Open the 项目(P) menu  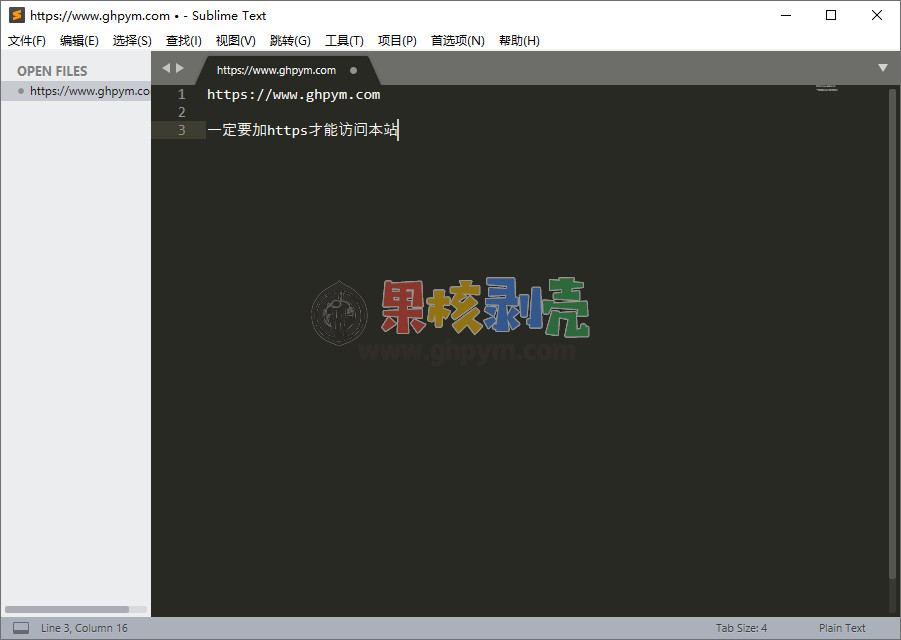[397, 41]
